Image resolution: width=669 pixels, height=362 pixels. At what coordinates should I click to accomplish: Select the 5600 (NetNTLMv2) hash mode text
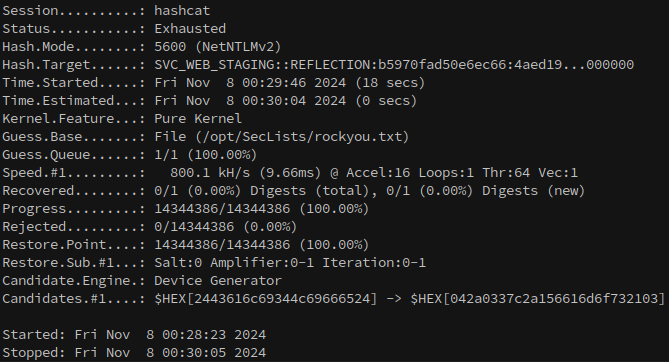(218, 47)
